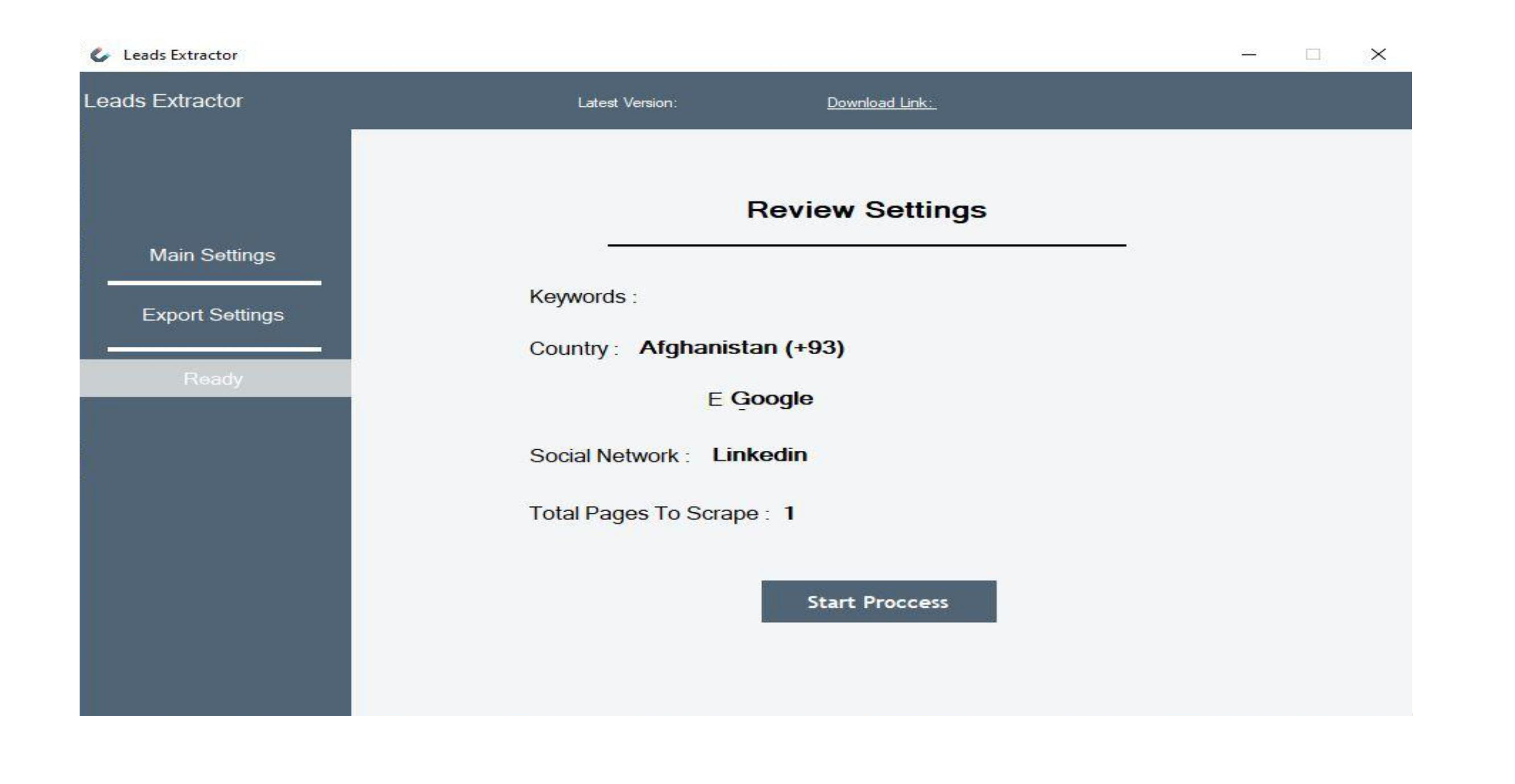Switch to the Export Settings tab
1515x784 pixels.
tap(212, 315)
